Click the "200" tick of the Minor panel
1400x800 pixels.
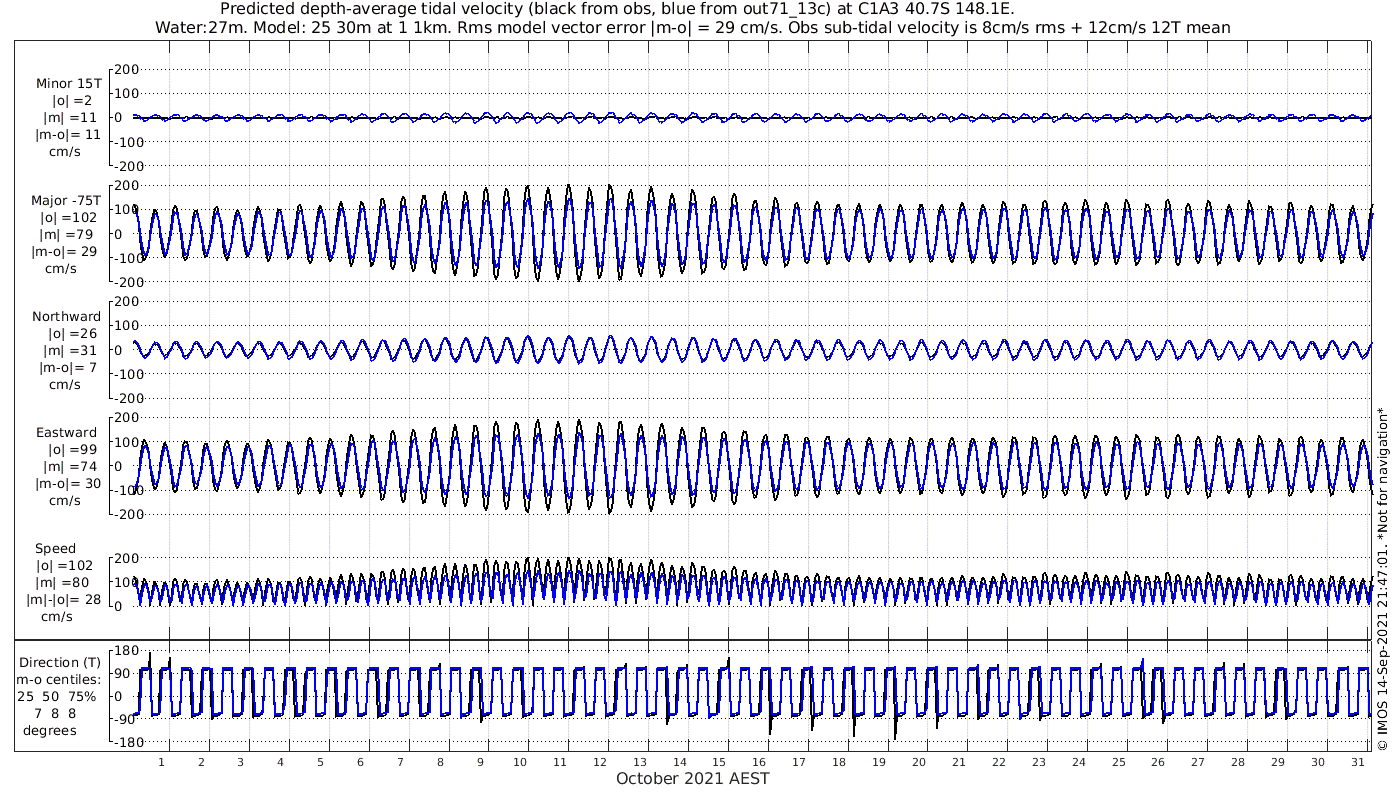pos(126,70)
